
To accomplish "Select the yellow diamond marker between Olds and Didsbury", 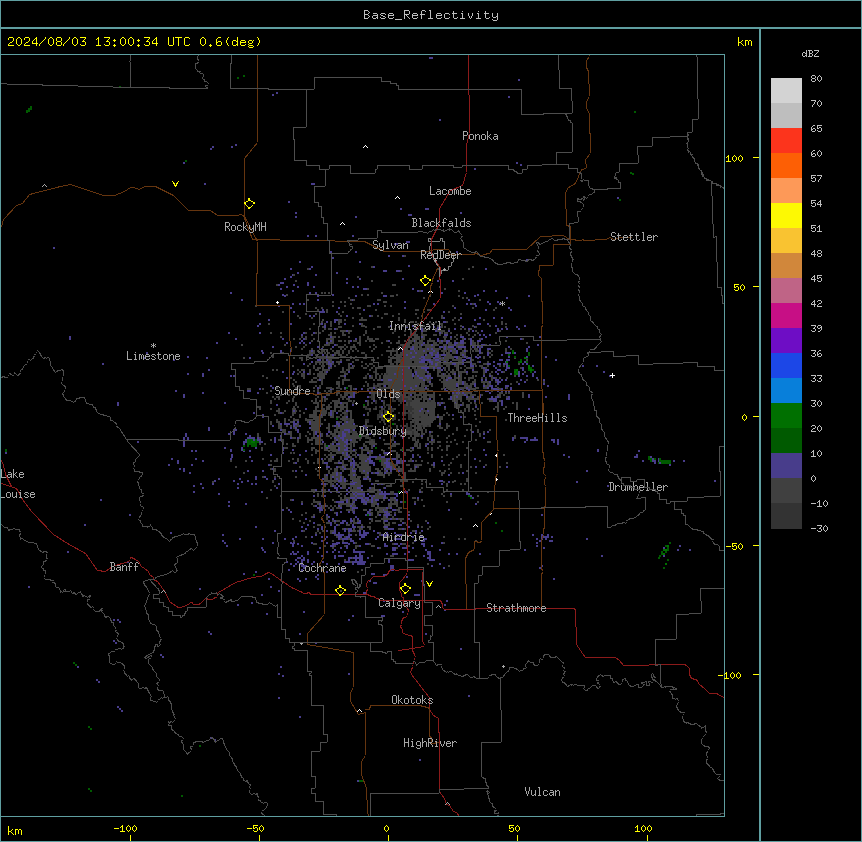I will [388, 417].
